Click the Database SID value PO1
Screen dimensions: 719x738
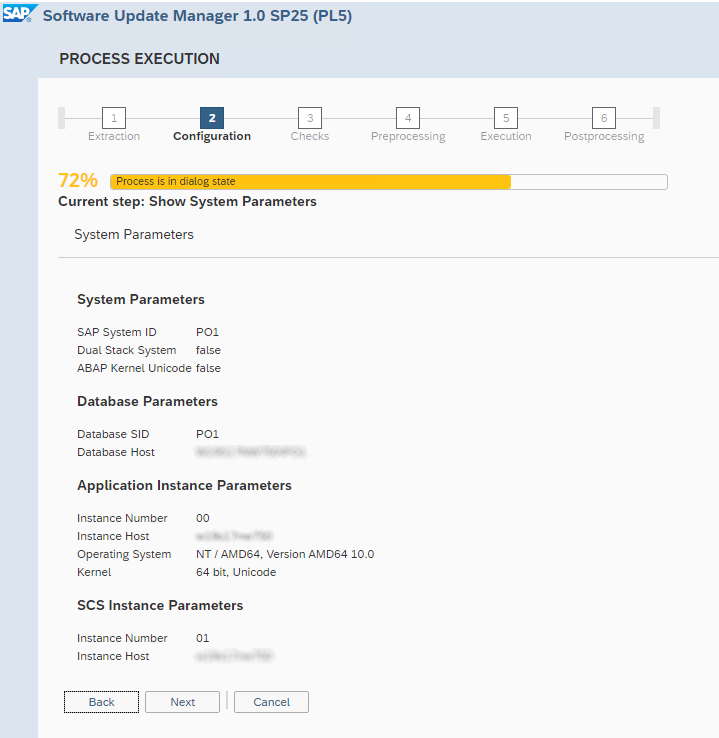[x=207, y=434]
